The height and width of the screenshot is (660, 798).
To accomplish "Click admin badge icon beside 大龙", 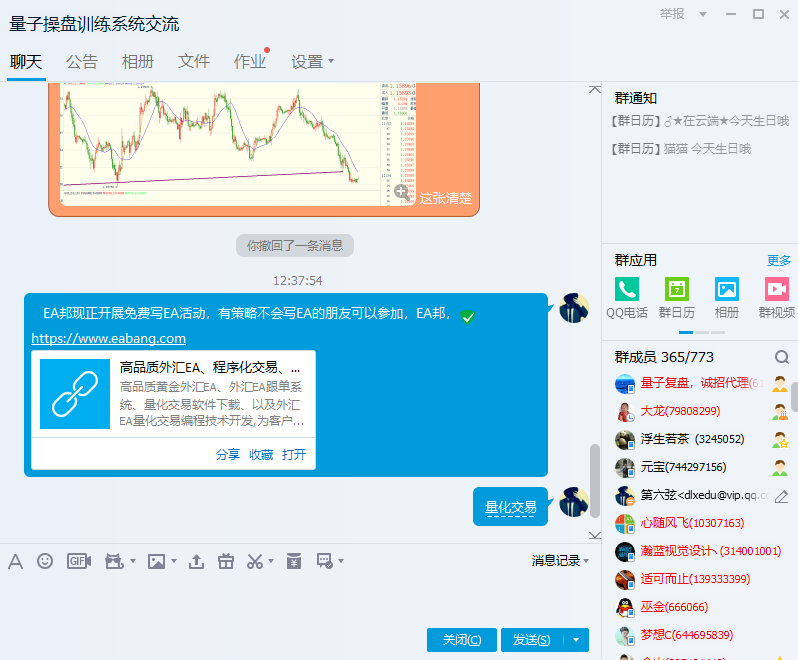I will pos(780,411).
